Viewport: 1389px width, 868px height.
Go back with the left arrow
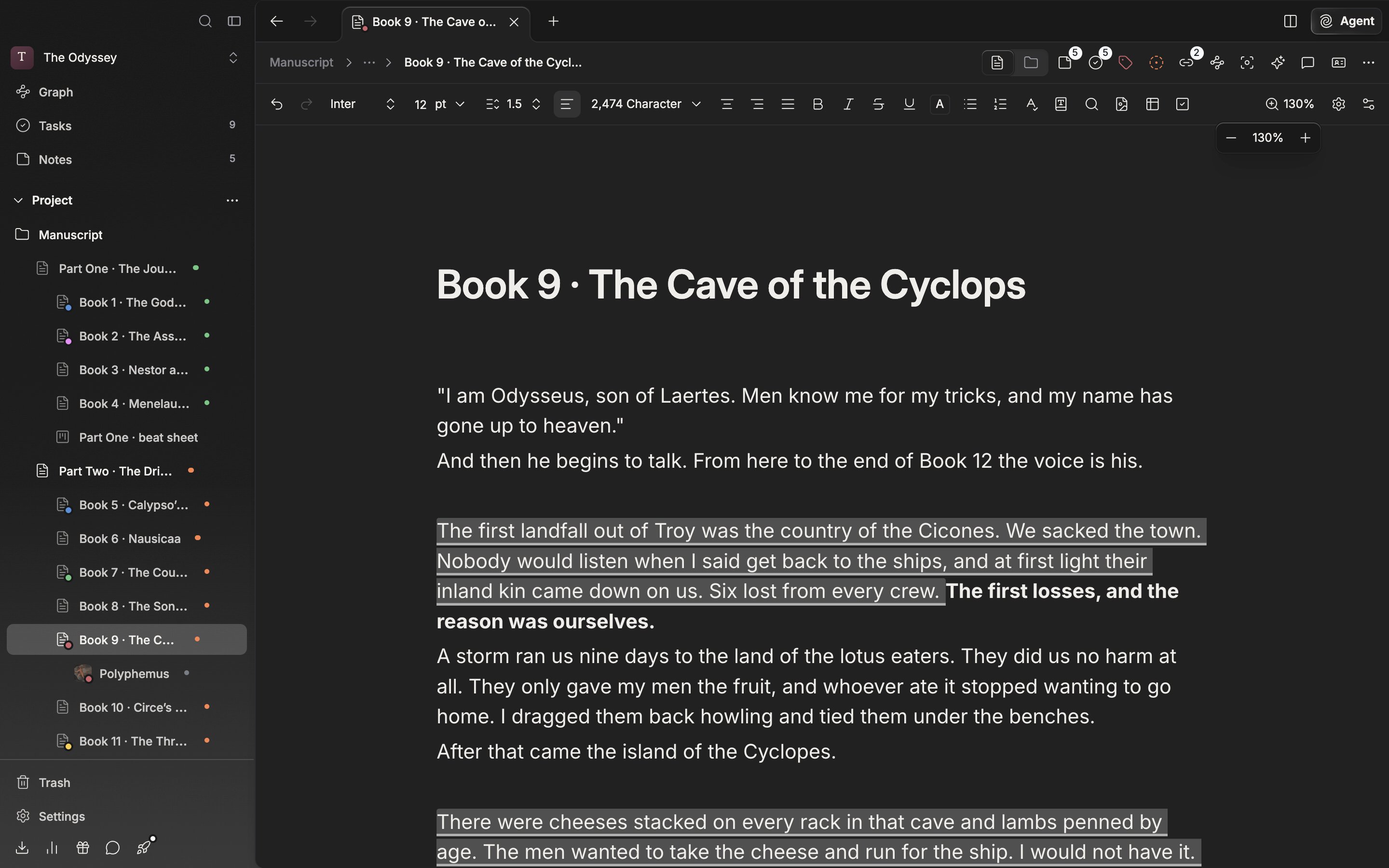[x=277, y=21]
